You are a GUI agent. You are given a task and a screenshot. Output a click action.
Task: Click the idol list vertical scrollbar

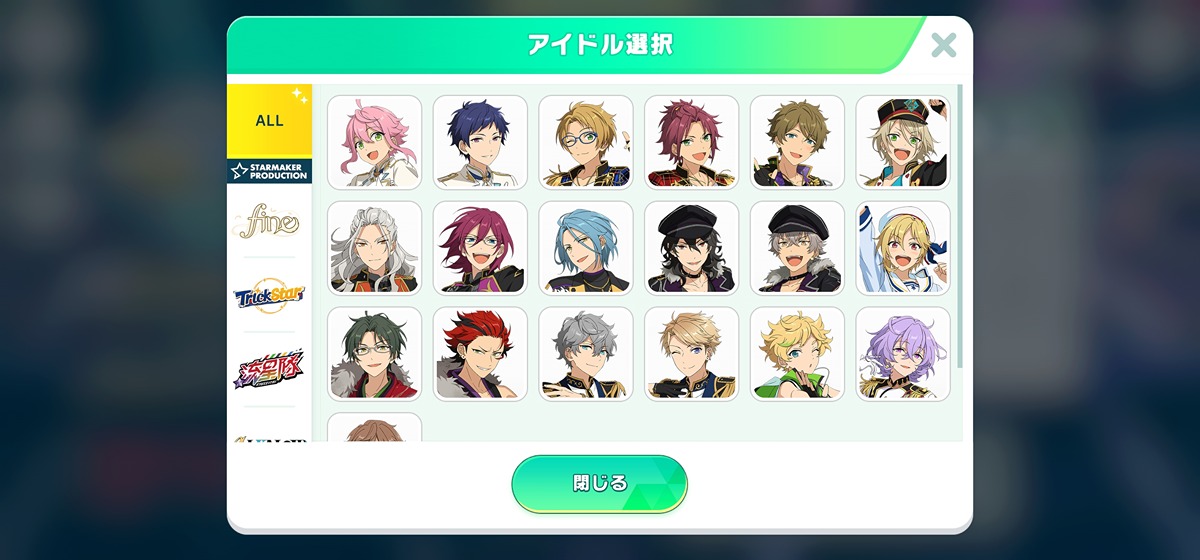(960, 226)
